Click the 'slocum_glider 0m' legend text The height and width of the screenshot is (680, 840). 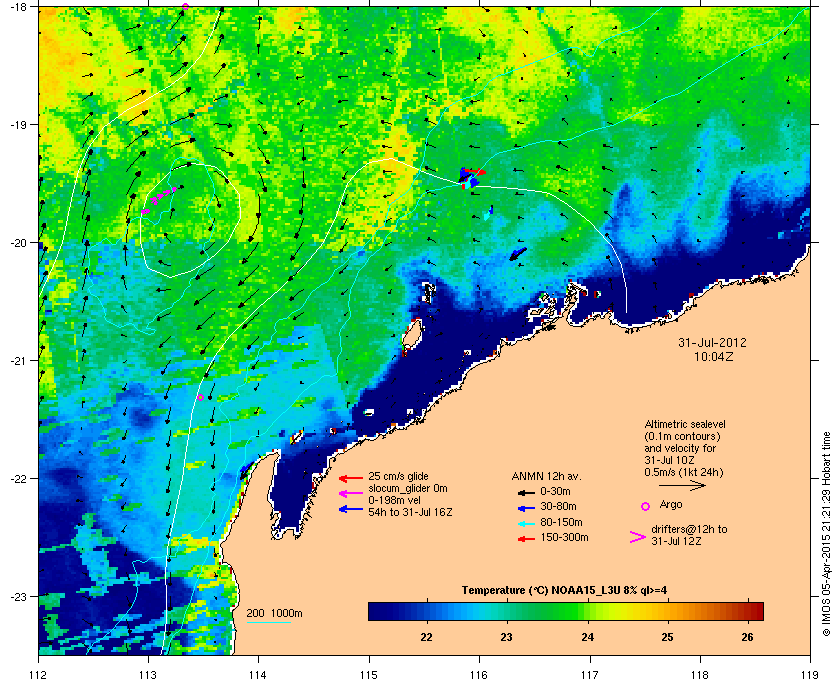click(x=408, y=488)
